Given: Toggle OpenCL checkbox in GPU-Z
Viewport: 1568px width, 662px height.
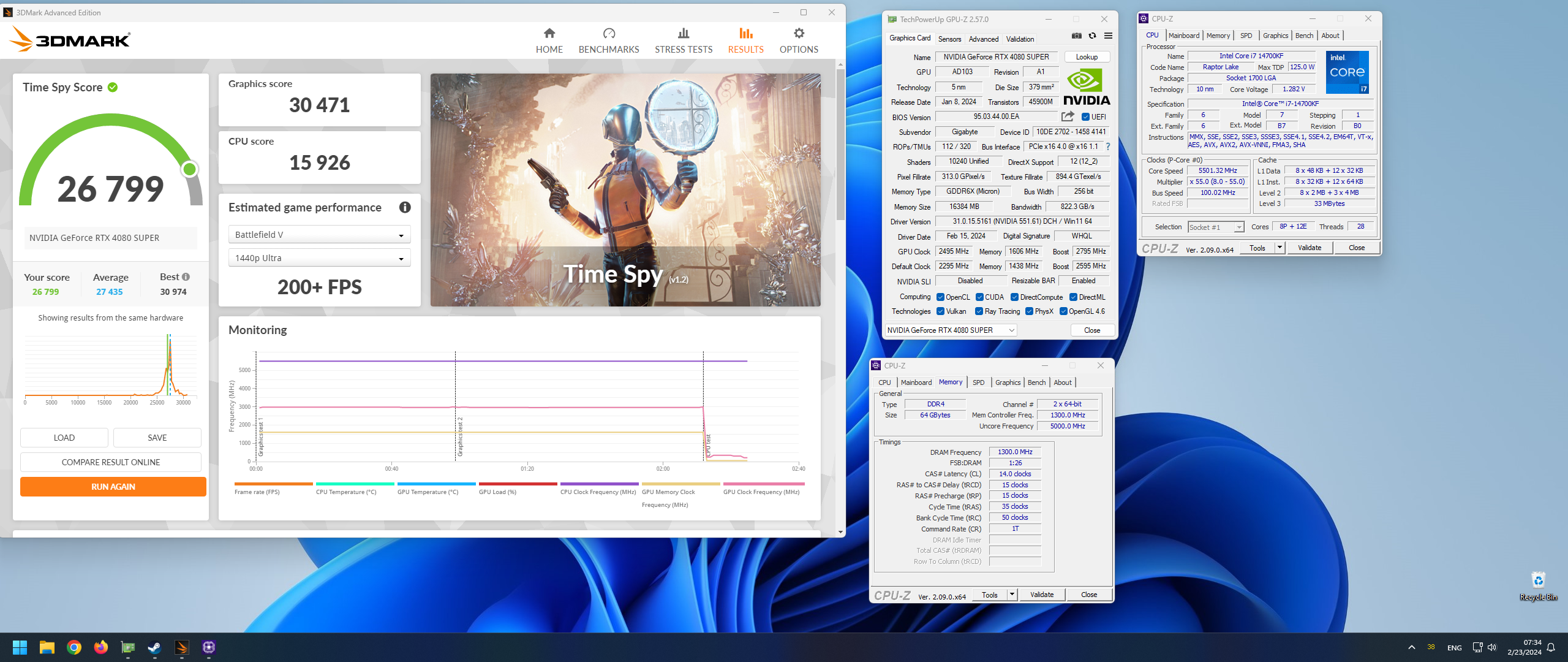Looking at the screenshot, I should 940,297.
